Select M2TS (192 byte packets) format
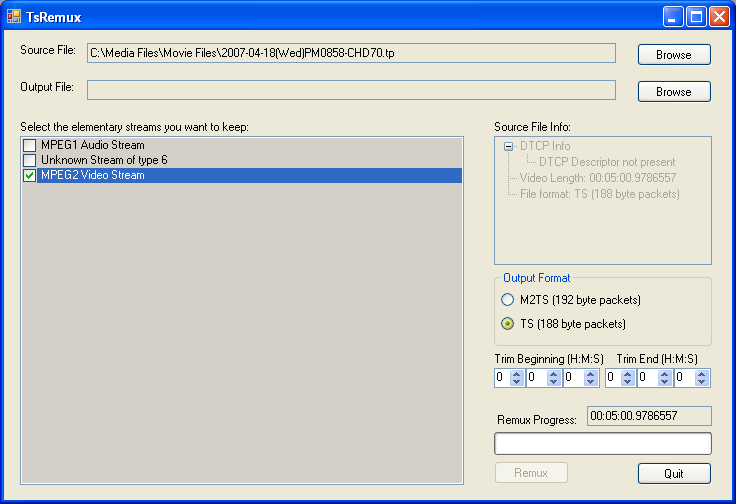Screen dimensions: 736x504 (x=507, y=300)
